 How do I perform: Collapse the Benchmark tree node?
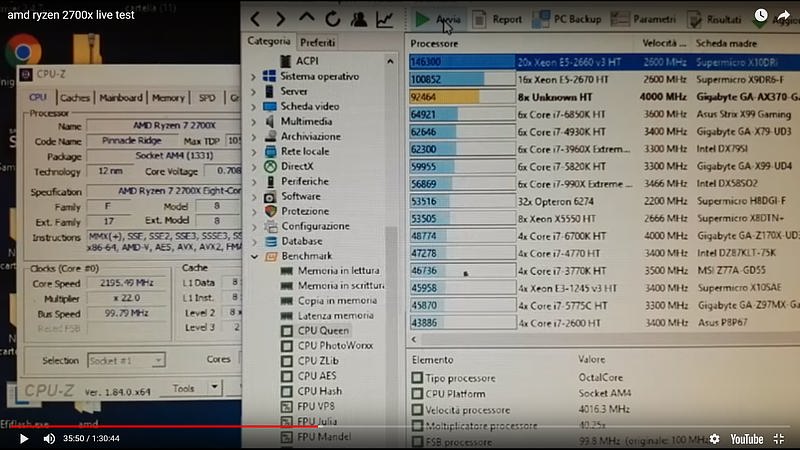click(x=254, y=256)
